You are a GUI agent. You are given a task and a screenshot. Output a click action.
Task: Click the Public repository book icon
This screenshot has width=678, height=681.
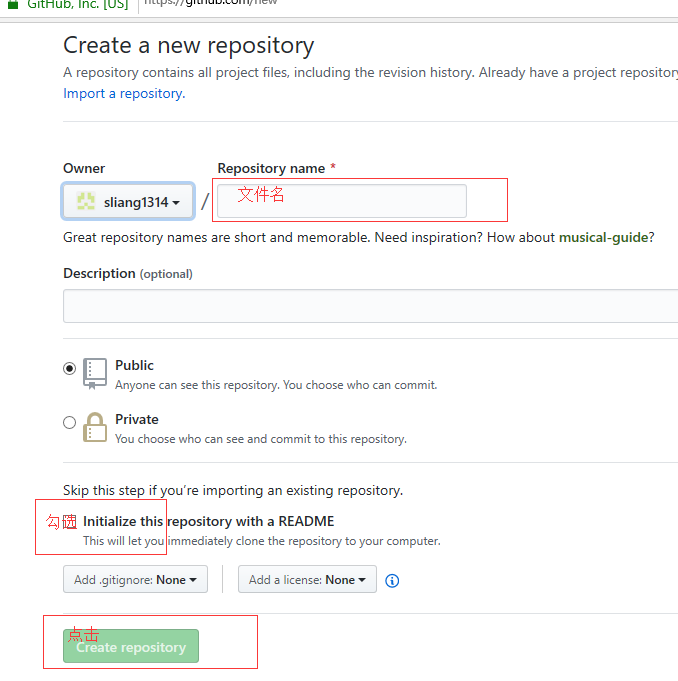tap(95, 374)
